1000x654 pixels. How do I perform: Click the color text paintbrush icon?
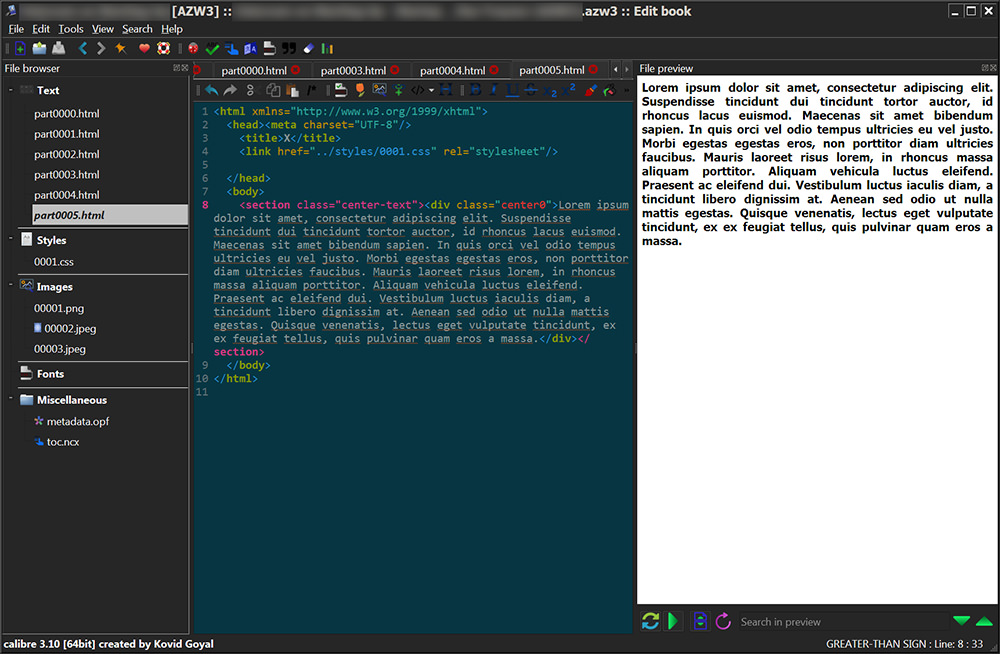coord(590,90)
